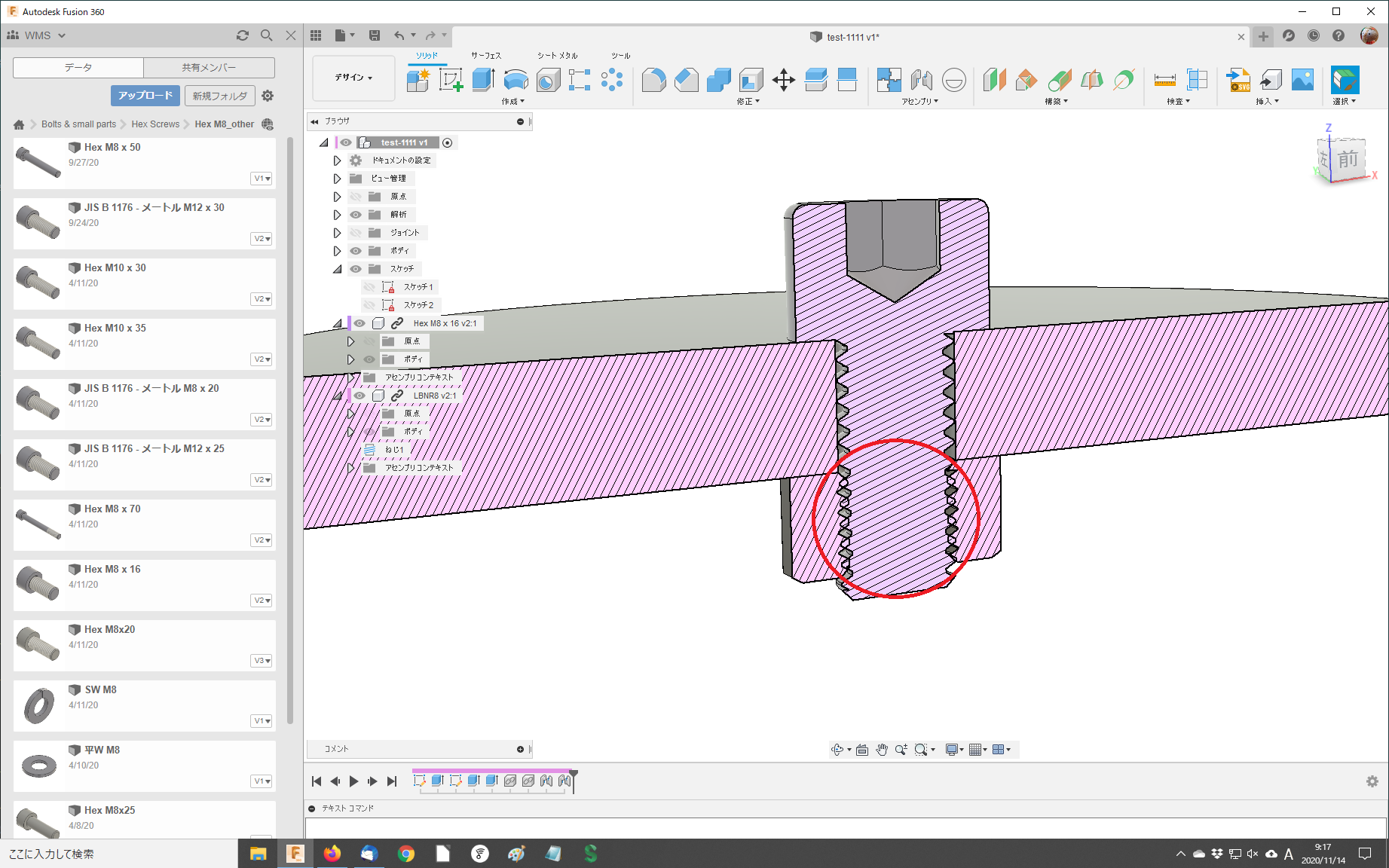This screenshot has height=868, width=1389.
Task: Expand the ドキュメントの設定 tree node
Action: [x=337, y=160]
